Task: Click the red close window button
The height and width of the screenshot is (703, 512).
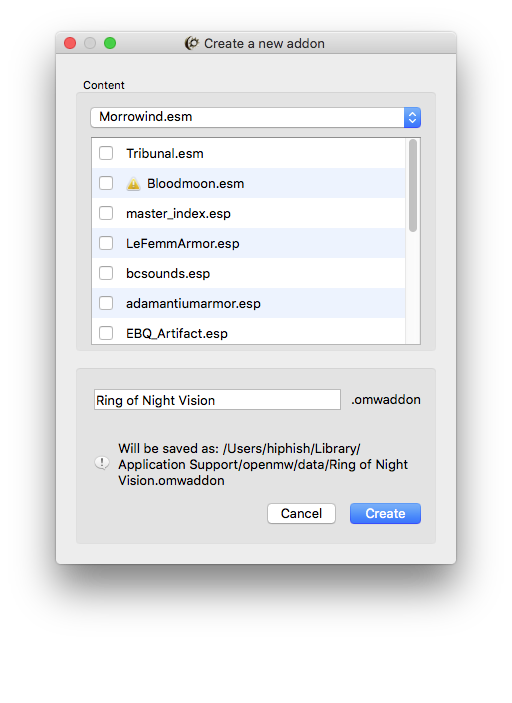Action: [70, 43]
